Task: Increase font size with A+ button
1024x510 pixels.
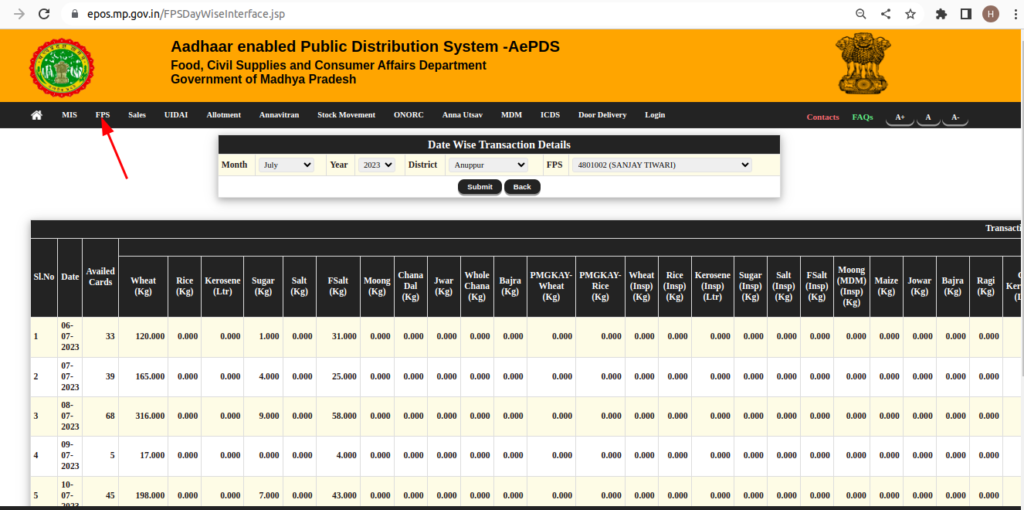Action: point(900,118)
